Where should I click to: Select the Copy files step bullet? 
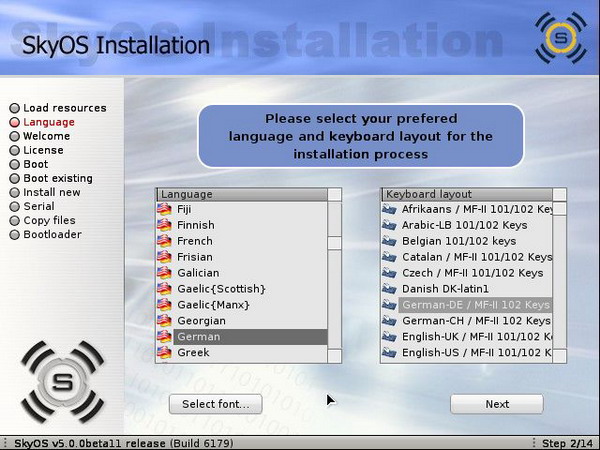[x=14, y=221]
